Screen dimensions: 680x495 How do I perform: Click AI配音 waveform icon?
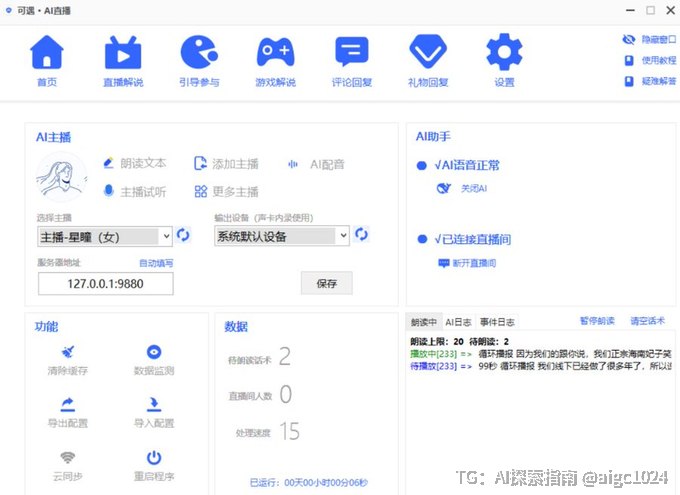tap(293, 164)
